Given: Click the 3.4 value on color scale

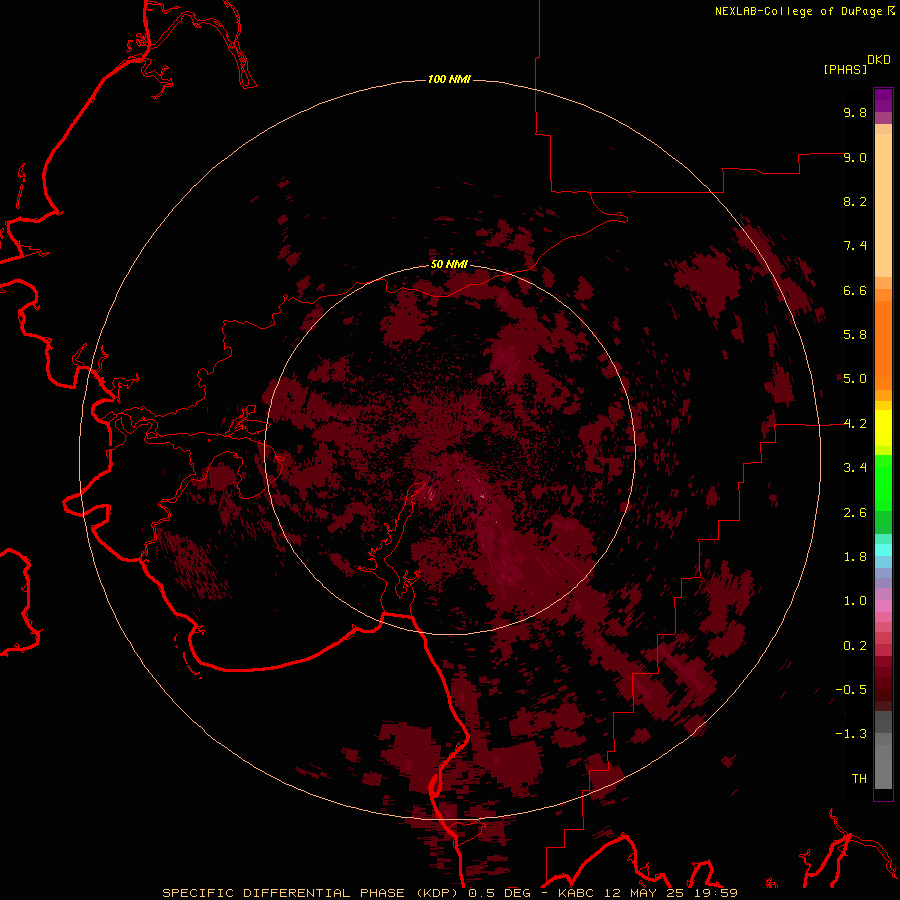Looking at the screenshot, I should [x=855, y=468].
